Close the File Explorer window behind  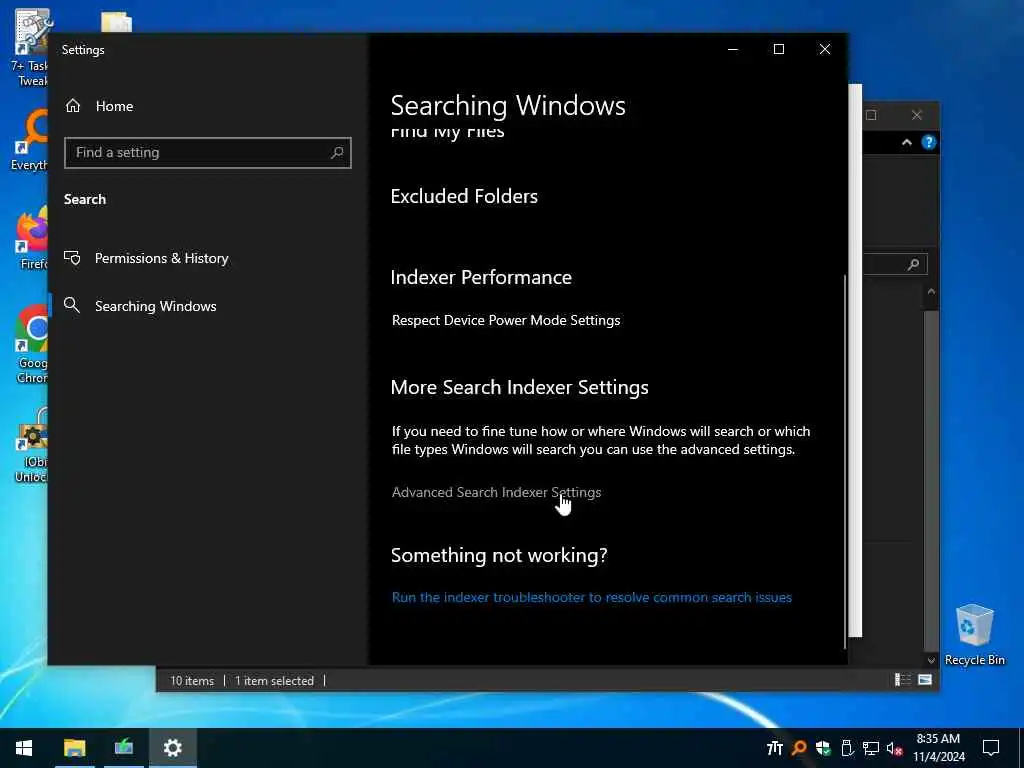pos(917,116)
